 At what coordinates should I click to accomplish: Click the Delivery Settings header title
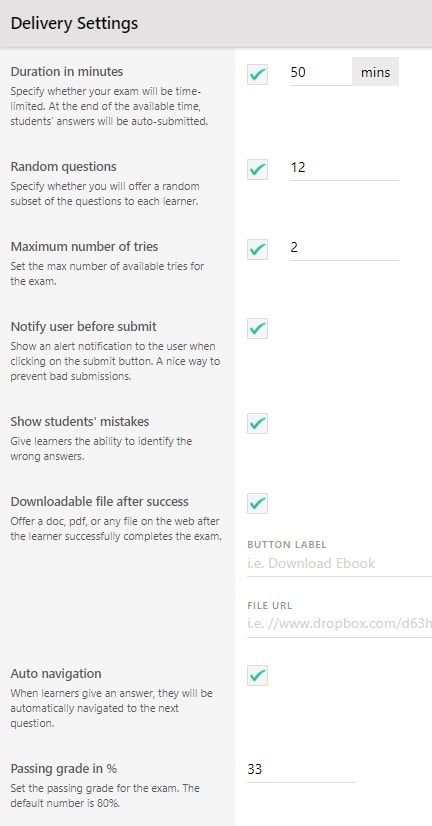(74, 24)
